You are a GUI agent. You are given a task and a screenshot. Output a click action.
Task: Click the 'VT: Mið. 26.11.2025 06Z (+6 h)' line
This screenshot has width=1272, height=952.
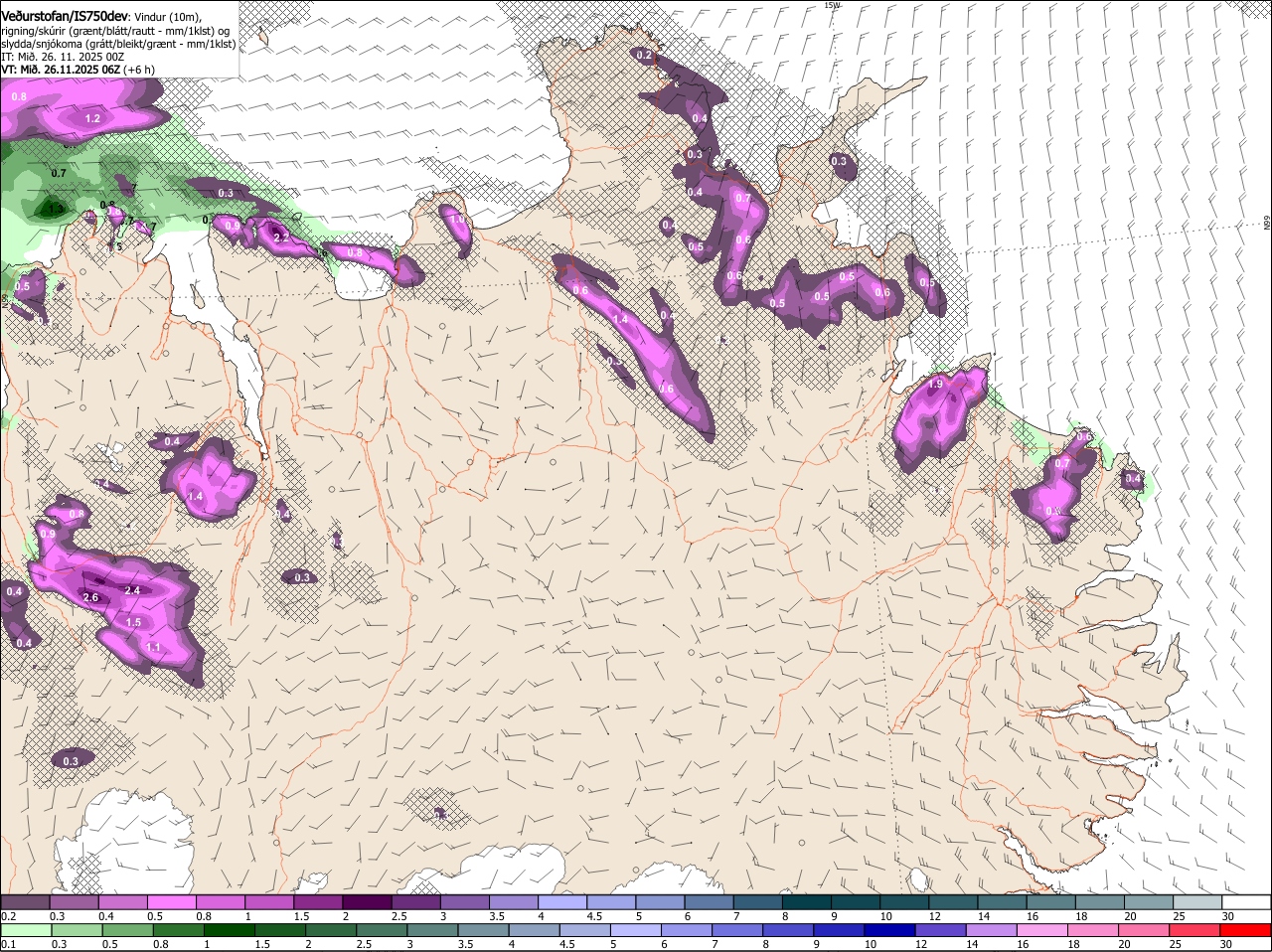tap(78, 70)
